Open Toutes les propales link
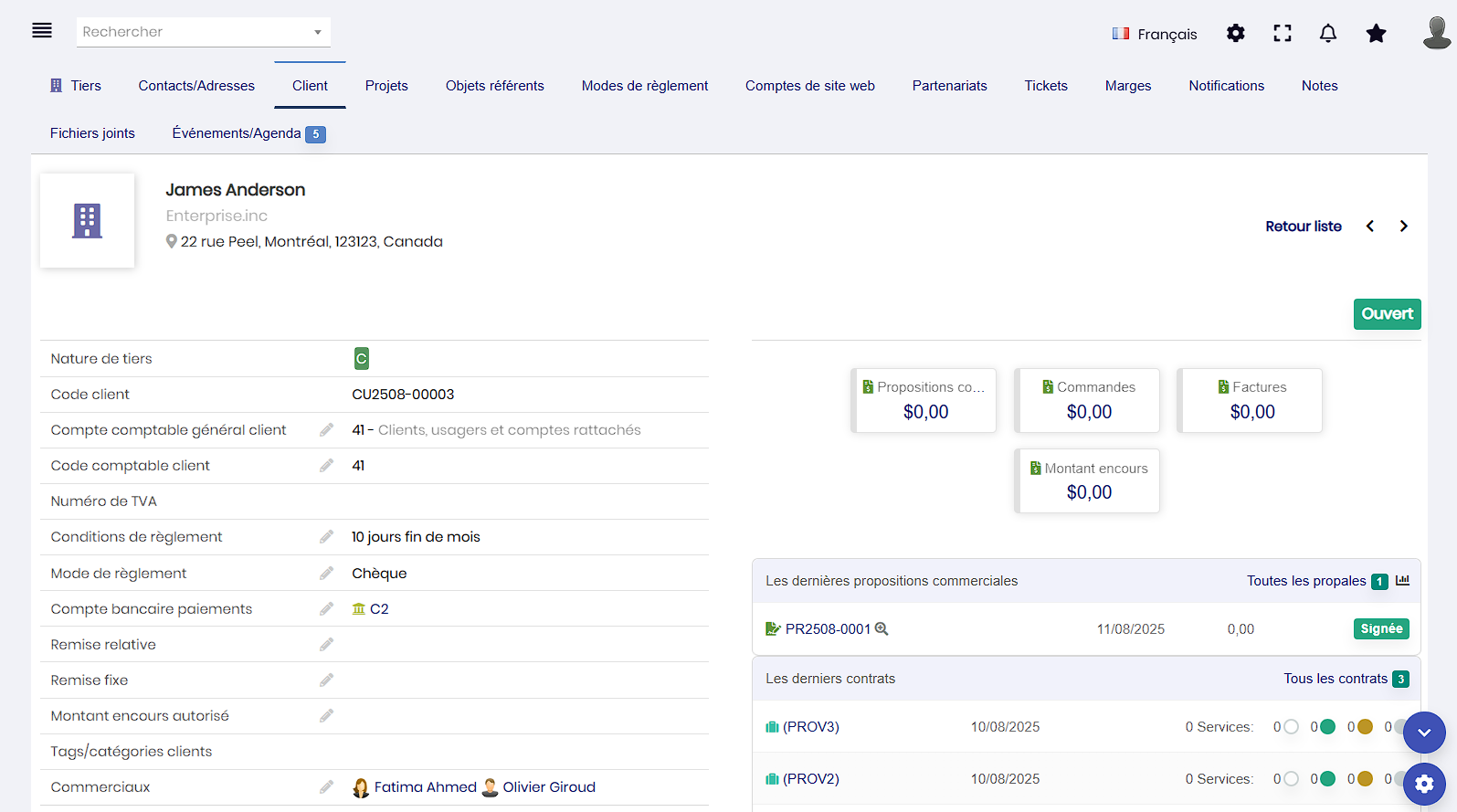 (x=1306, y=581)
